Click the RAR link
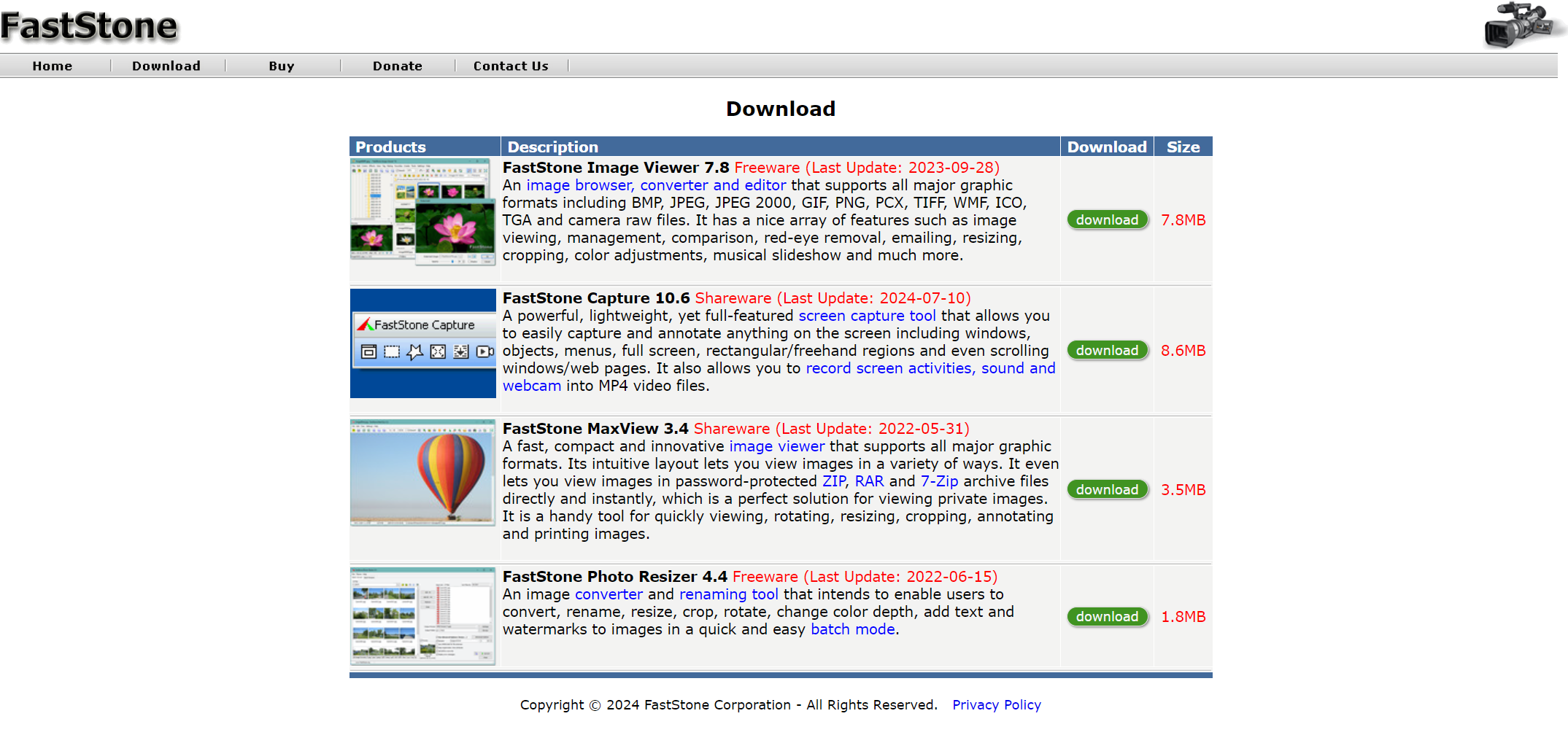The height and width of the screenshot is (735, 1568). coord(869,481)
